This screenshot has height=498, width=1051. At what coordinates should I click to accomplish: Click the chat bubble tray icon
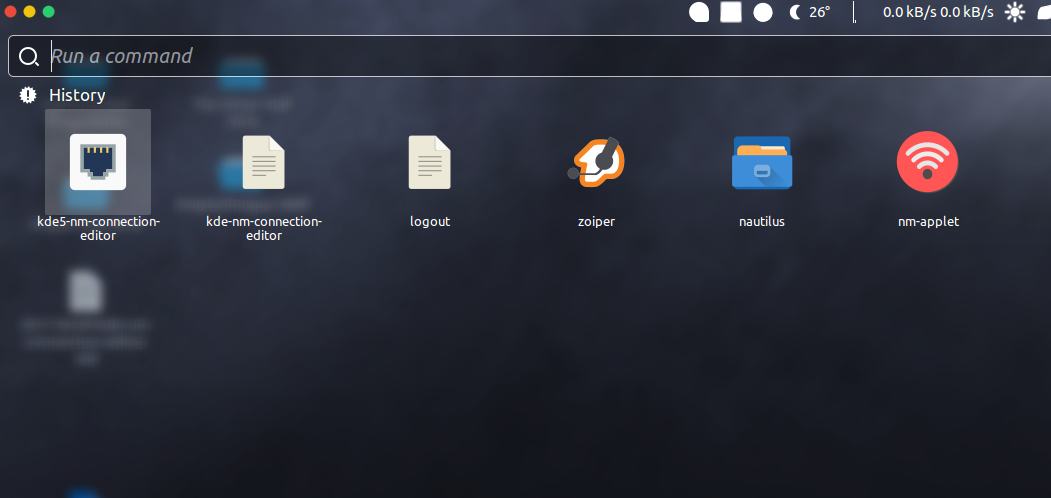(699, 12)
